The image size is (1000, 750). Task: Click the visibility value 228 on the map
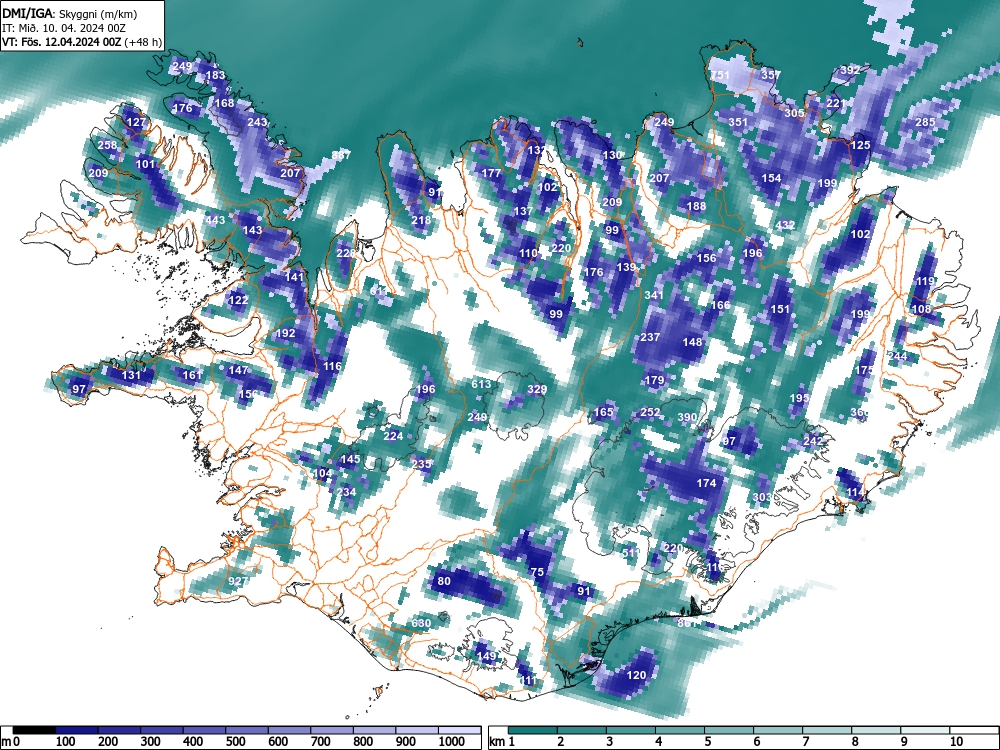(346, 253)
